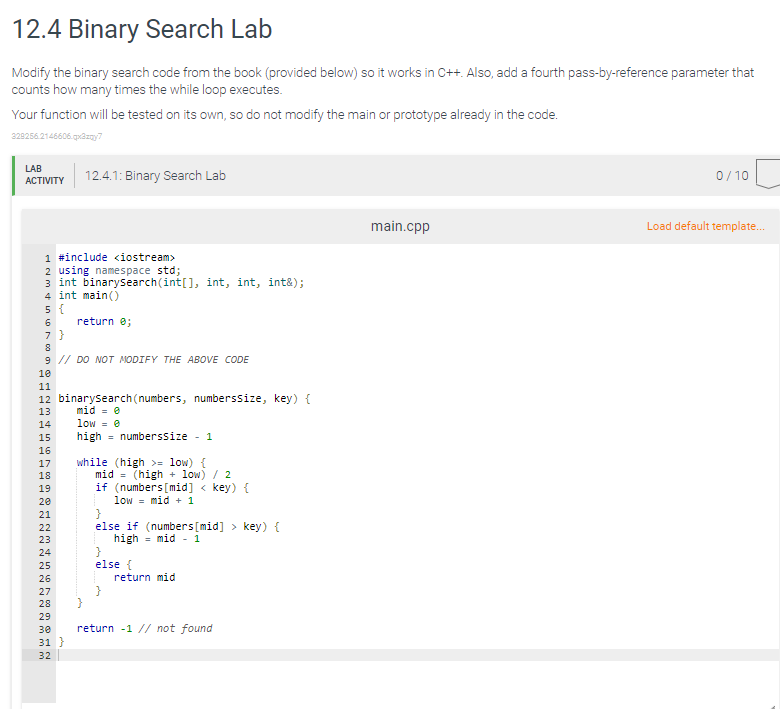Image resolution: width=780 pixels, height=709 pixels.
Task: Click the activity ID text 328256.2146606.qx3zqy7
Action: (57, 136)
